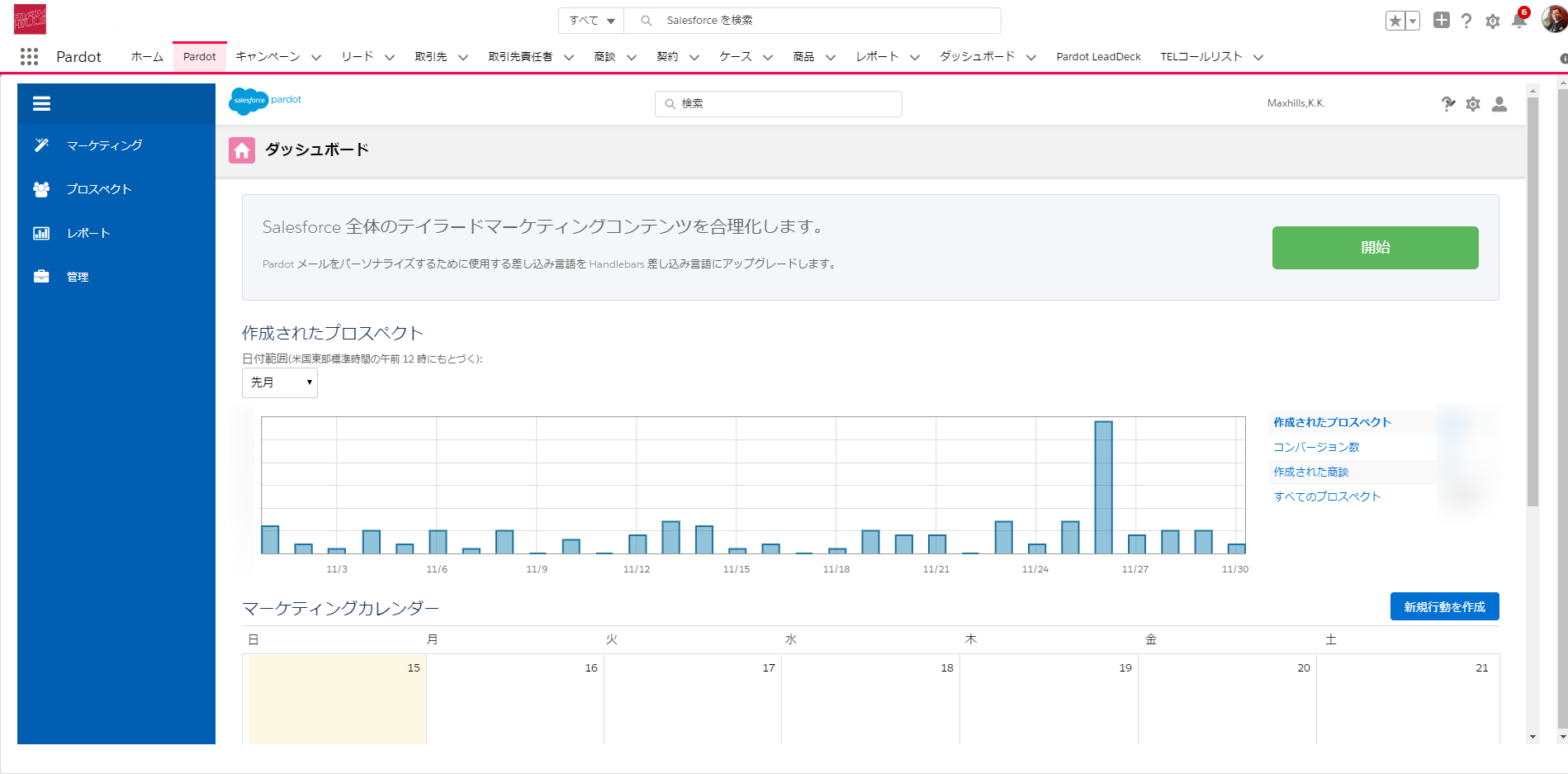Viewport: 1568px width, 774px height.
Task: Toggle the Pardot sidebar hamburger menu
Action: point(41,104)
